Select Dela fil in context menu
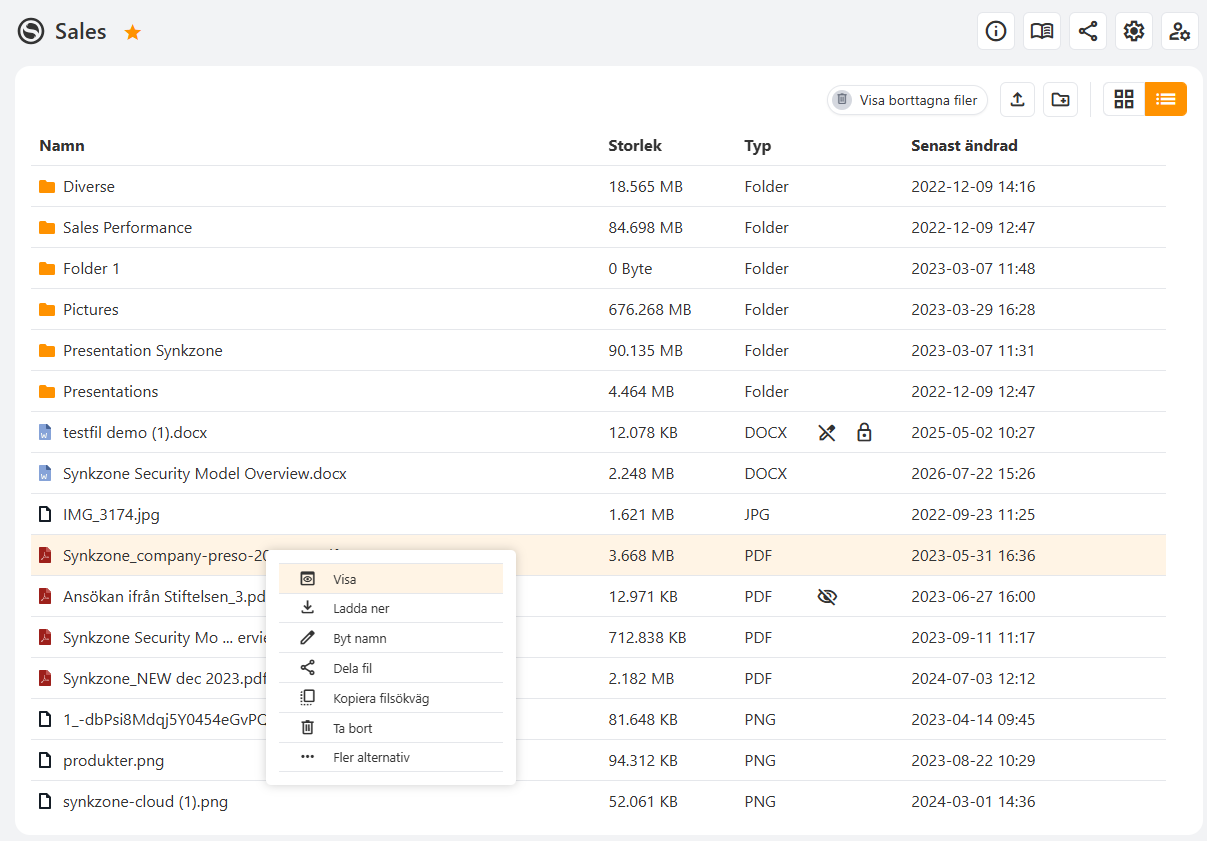The image size is (1207, 841). (391, 668)
